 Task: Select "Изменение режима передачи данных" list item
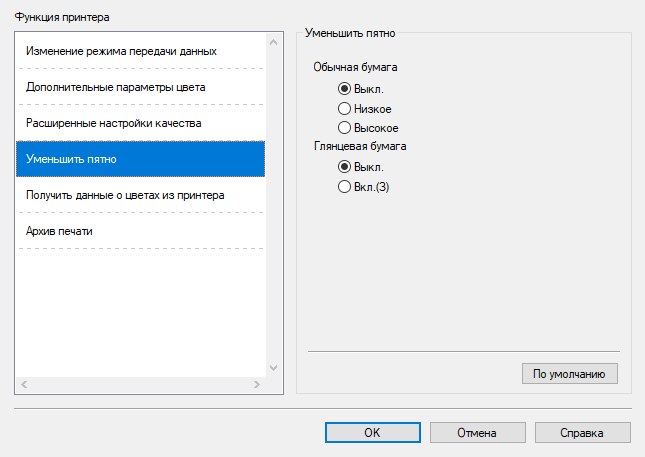122,50
